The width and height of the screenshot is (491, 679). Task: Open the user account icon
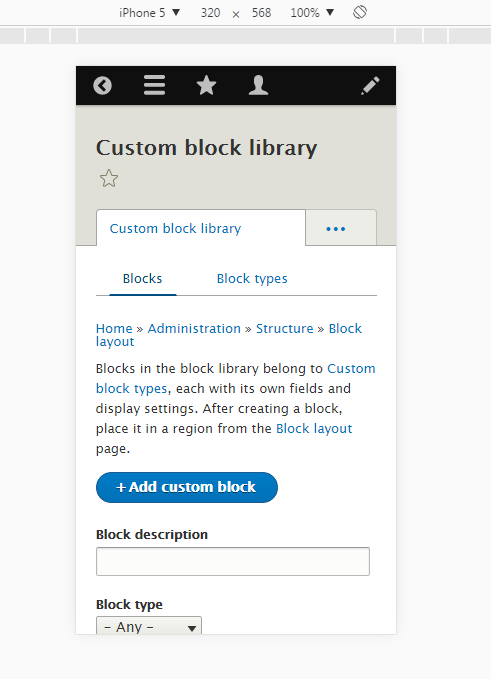pyautogui.click(x=258, y=85)
